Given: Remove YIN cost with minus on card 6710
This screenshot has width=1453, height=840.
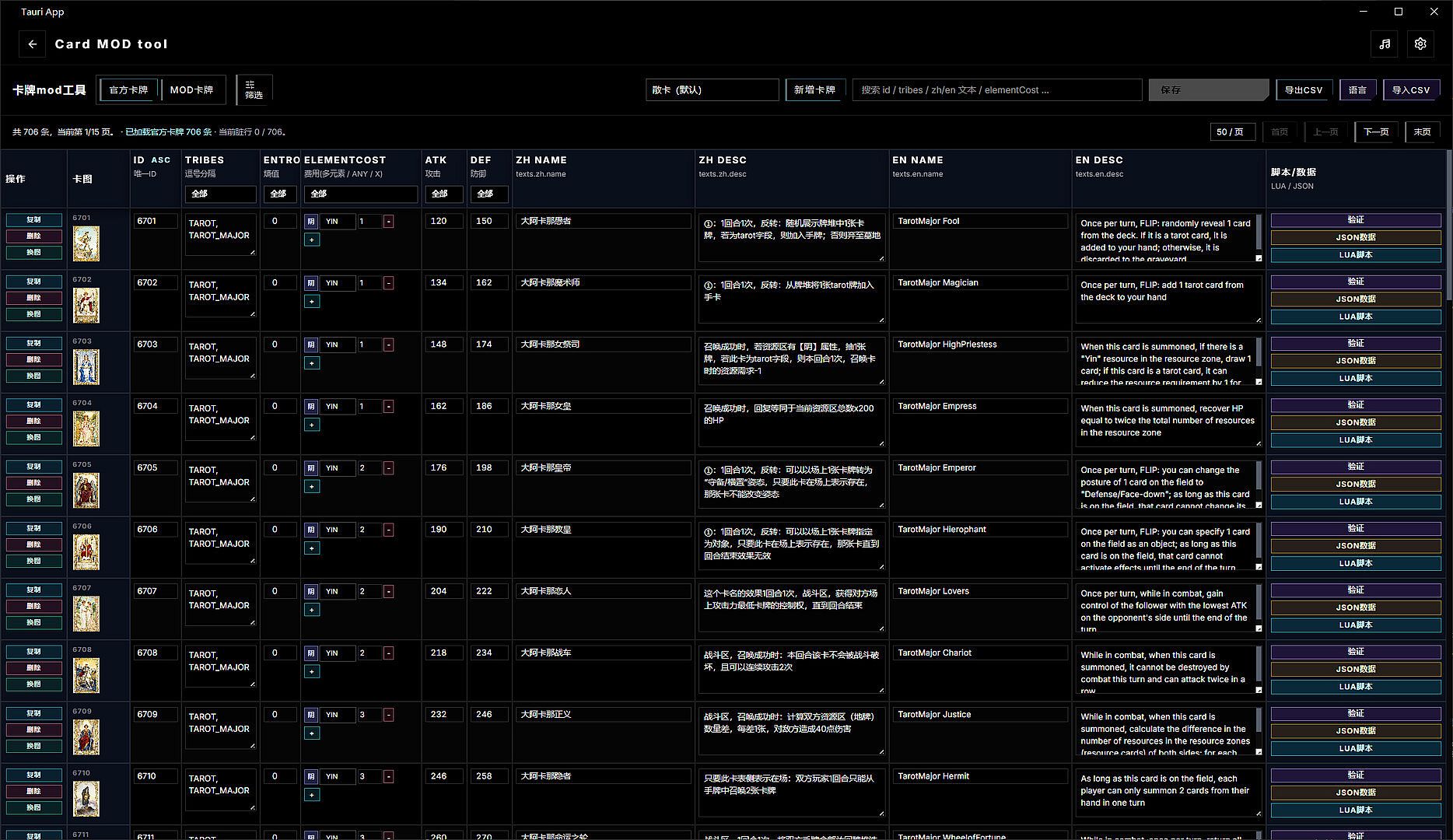Looking at the screenshot, I should click(388, 776).
